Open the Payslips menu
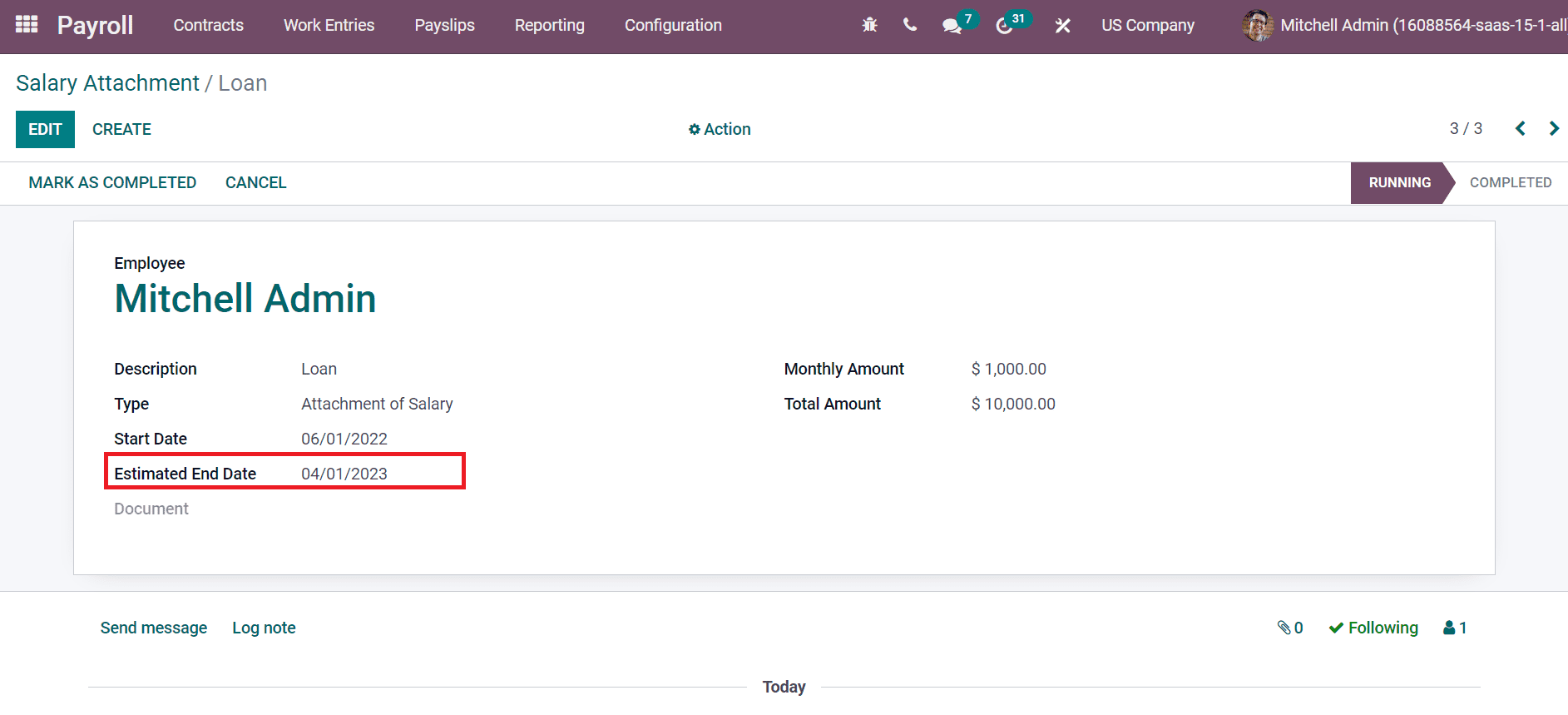The height and width of the screenshot is (715, 1568). [x=444, y=25]
